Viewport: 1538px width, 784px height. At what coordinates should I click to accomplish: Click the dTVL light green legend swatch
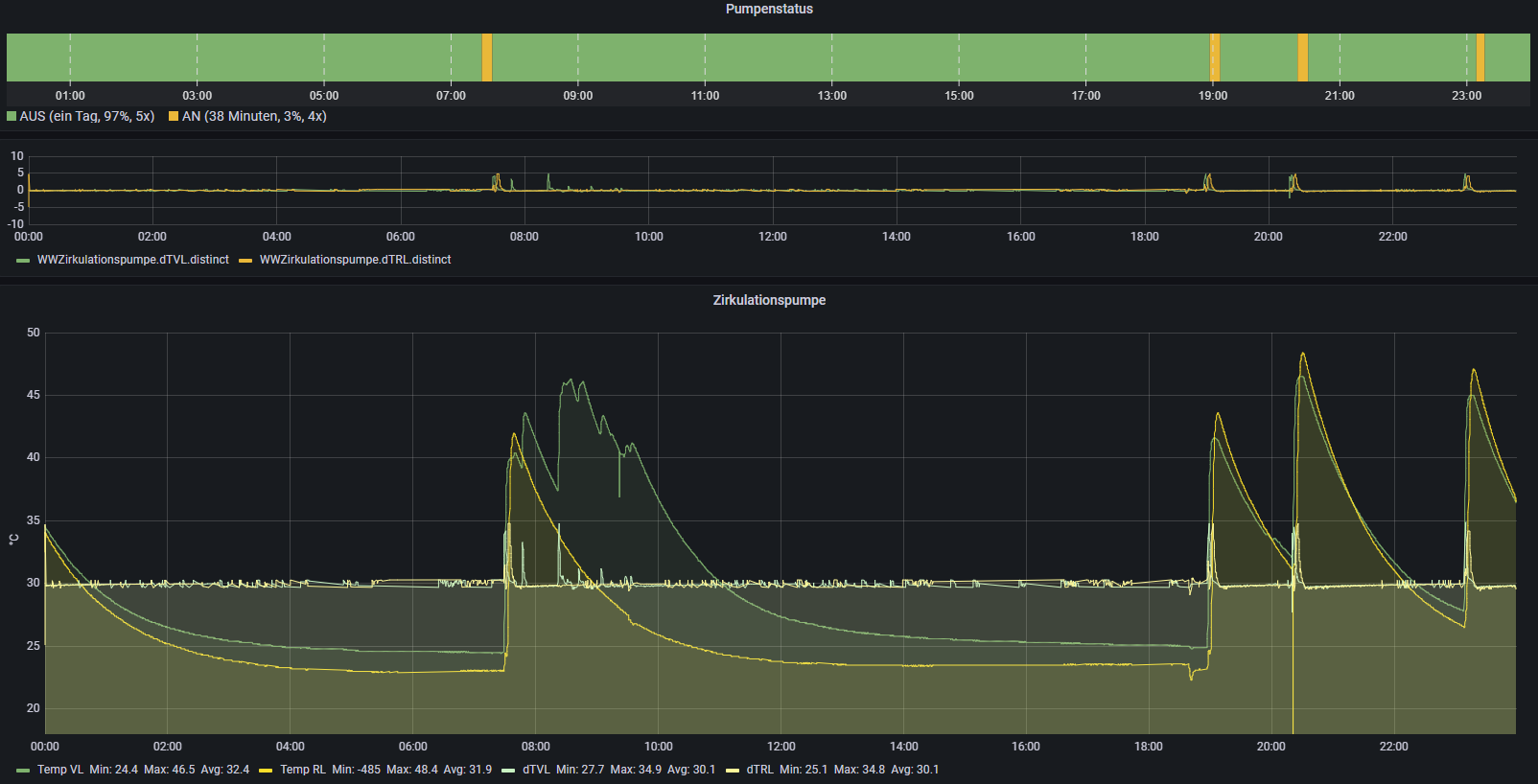(508, 771)
